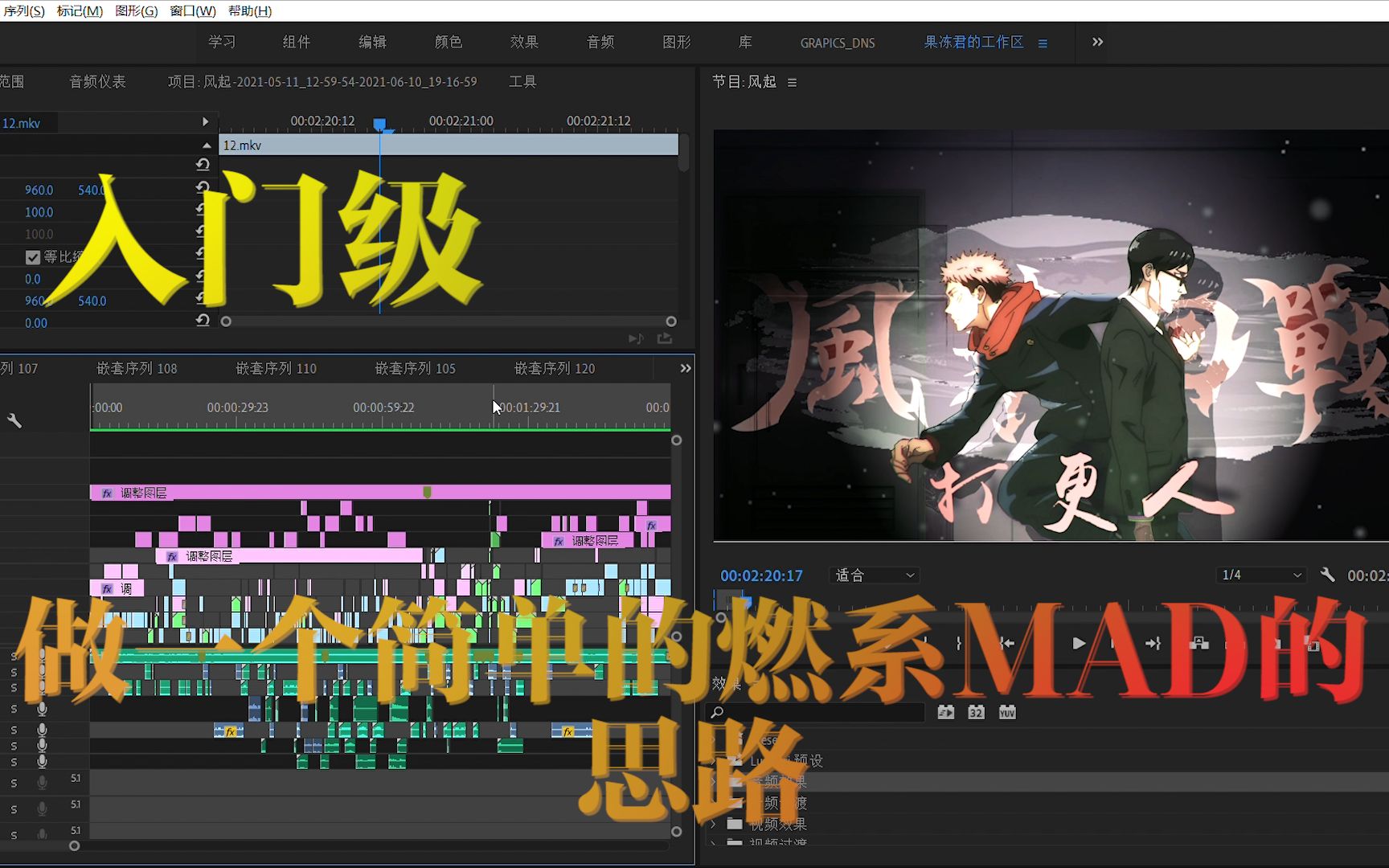The width and height of the screenshot is (1389, 868).
Task: Open program monitor settings wrench
Action: coord(1327,575)
